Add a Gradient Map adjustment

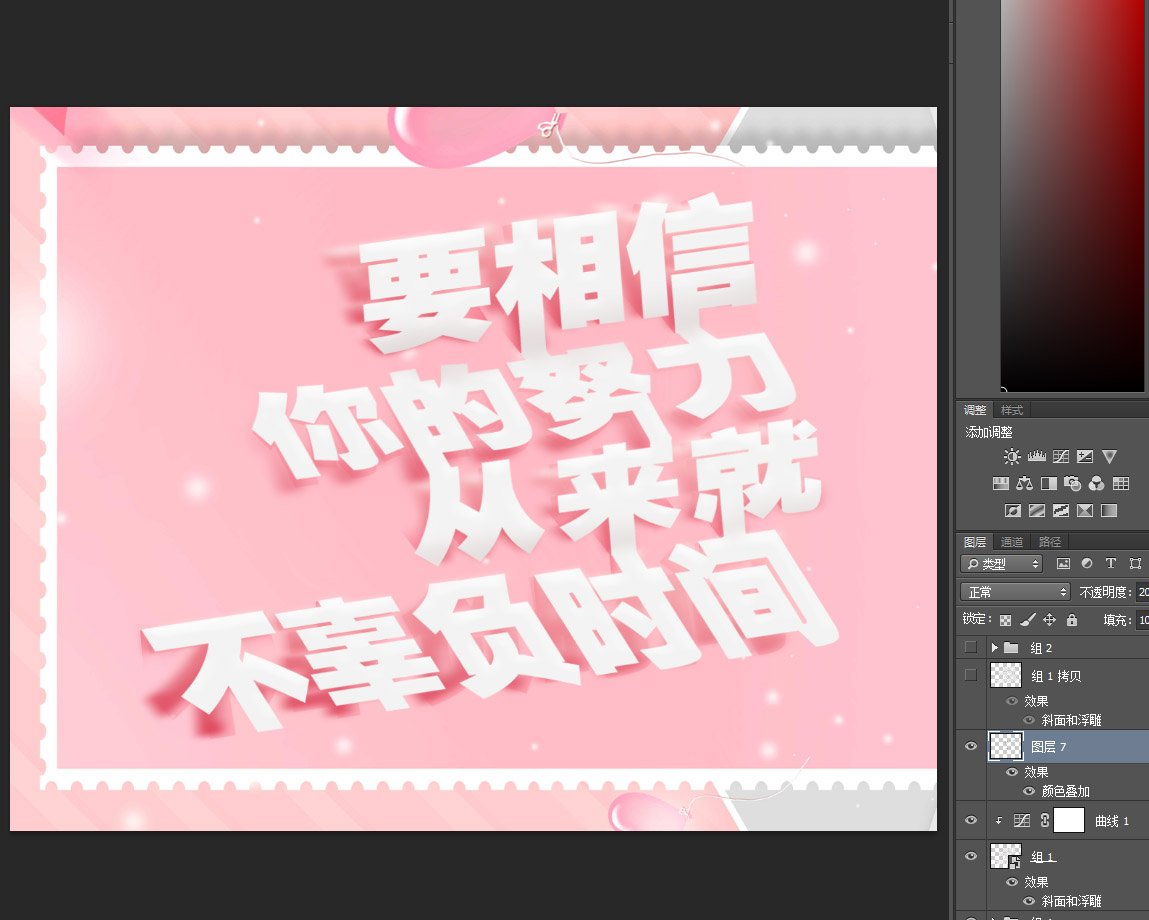[1109, 510]
